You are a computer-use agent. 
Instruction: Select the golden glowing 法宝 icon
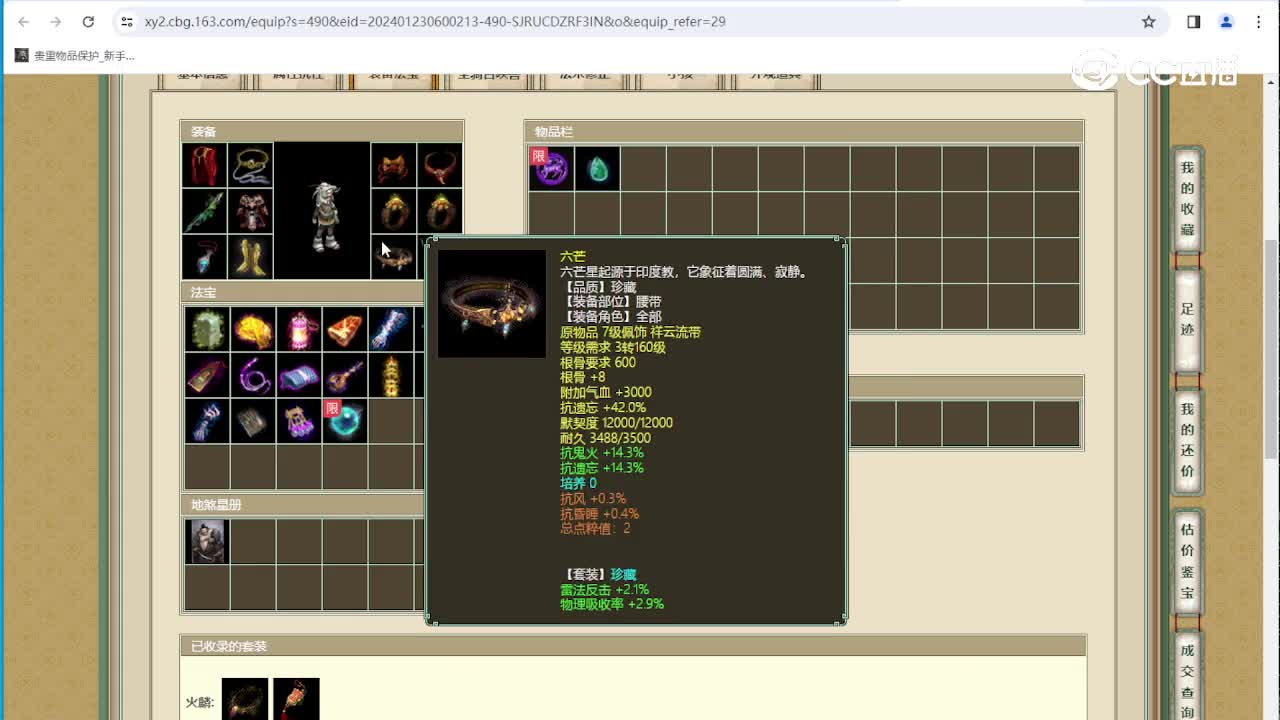click(x=253, y=329)
